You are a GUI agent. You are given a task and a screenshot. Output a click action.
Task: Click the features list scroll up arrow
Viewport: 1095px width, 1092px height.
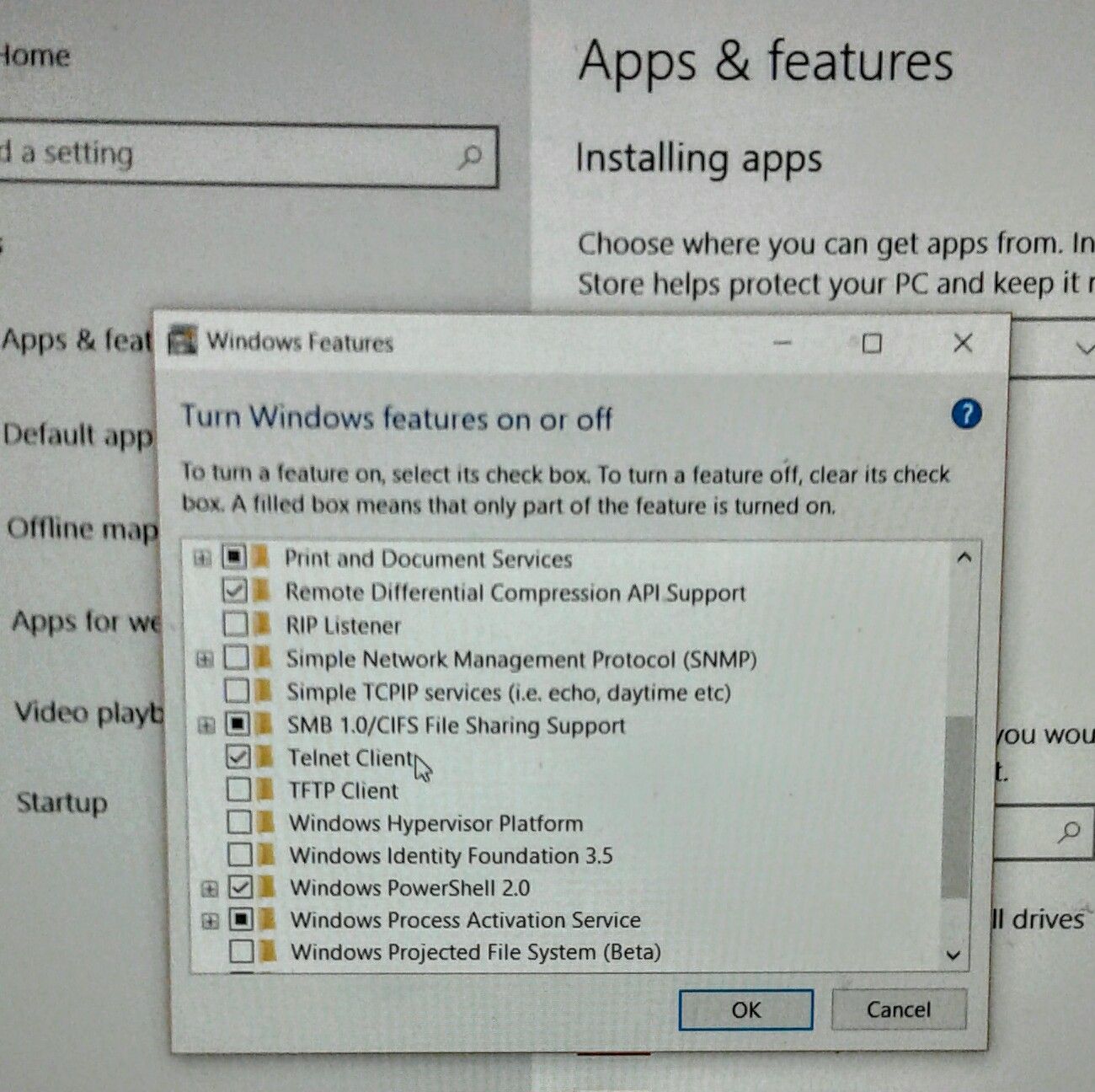(x=964, y=557)
